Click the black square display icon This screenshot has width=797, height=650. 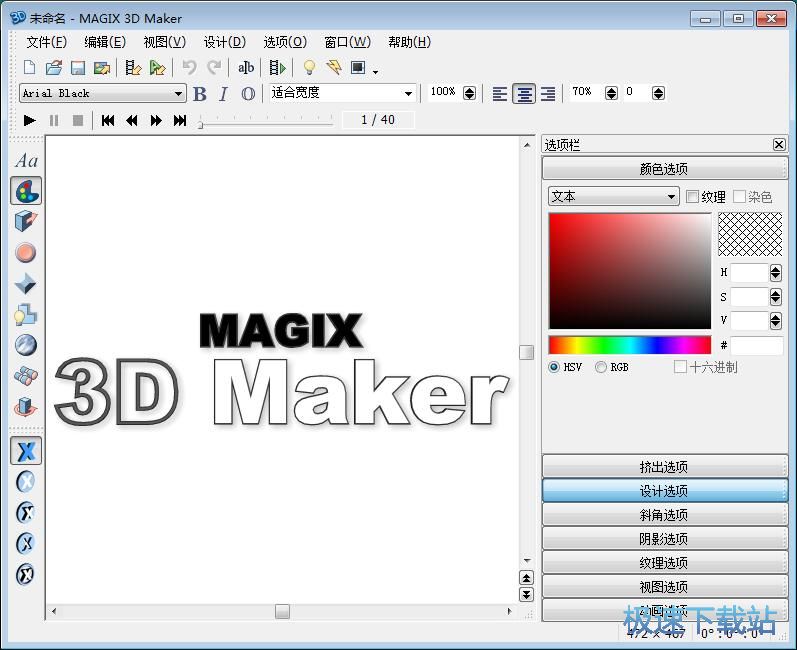[358, 67]
